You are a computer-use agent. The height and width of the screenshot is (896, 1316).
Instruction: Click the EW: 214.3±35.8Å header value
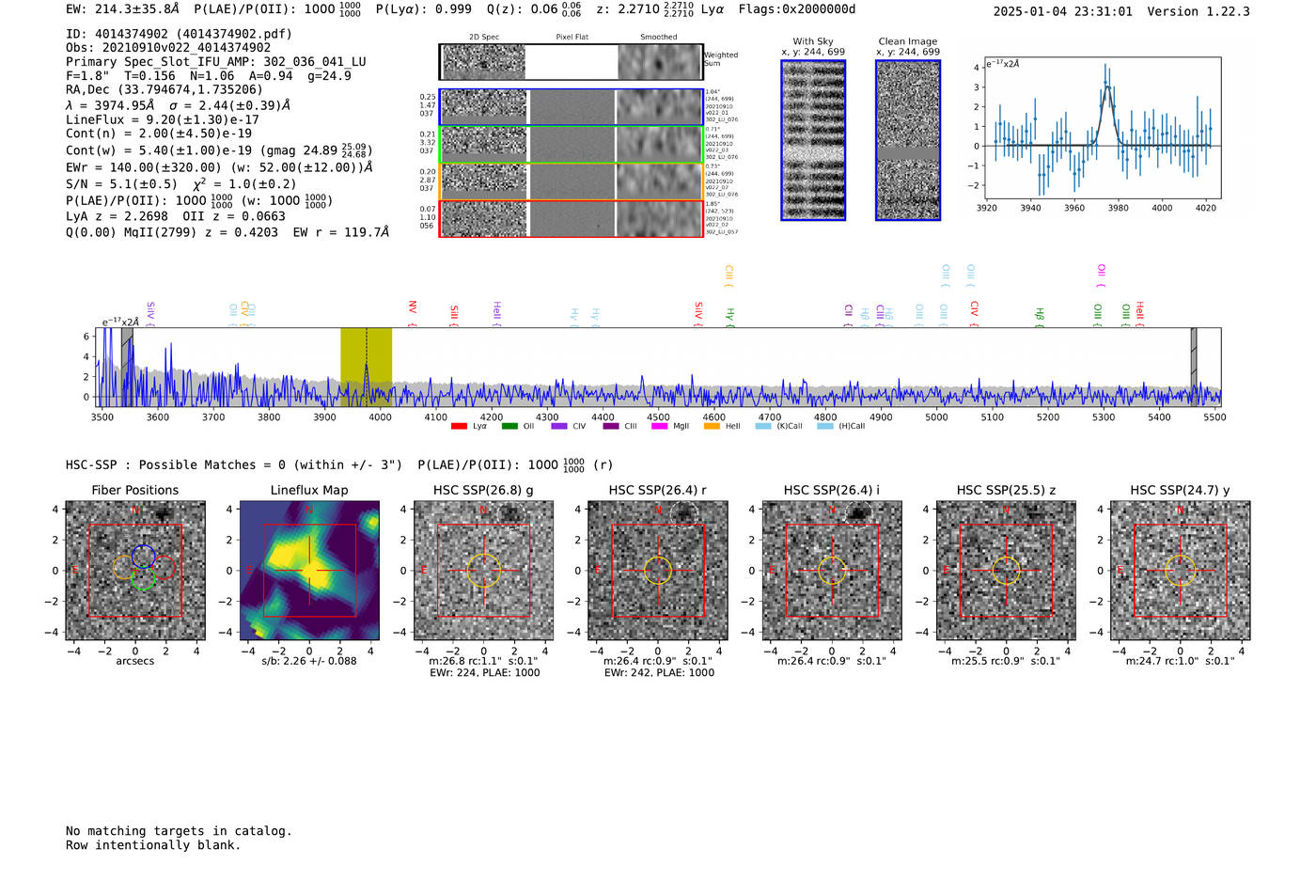pos(122,8)
